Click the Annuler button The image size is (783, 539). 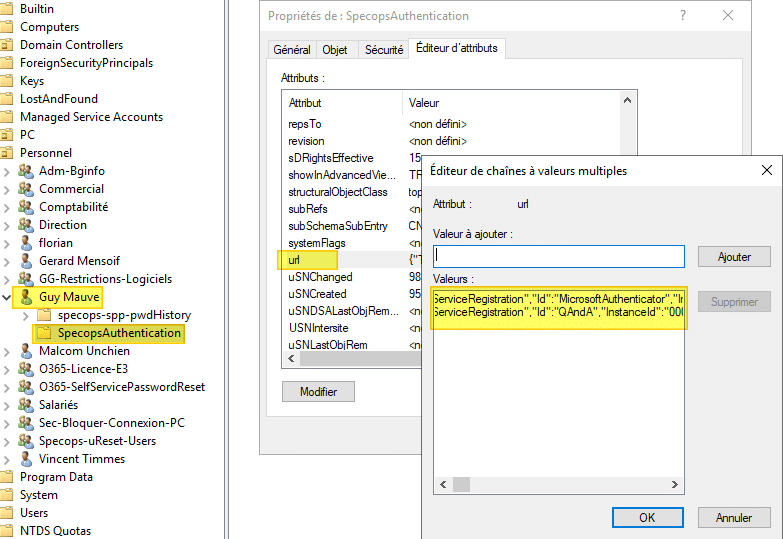click(734, 518)
